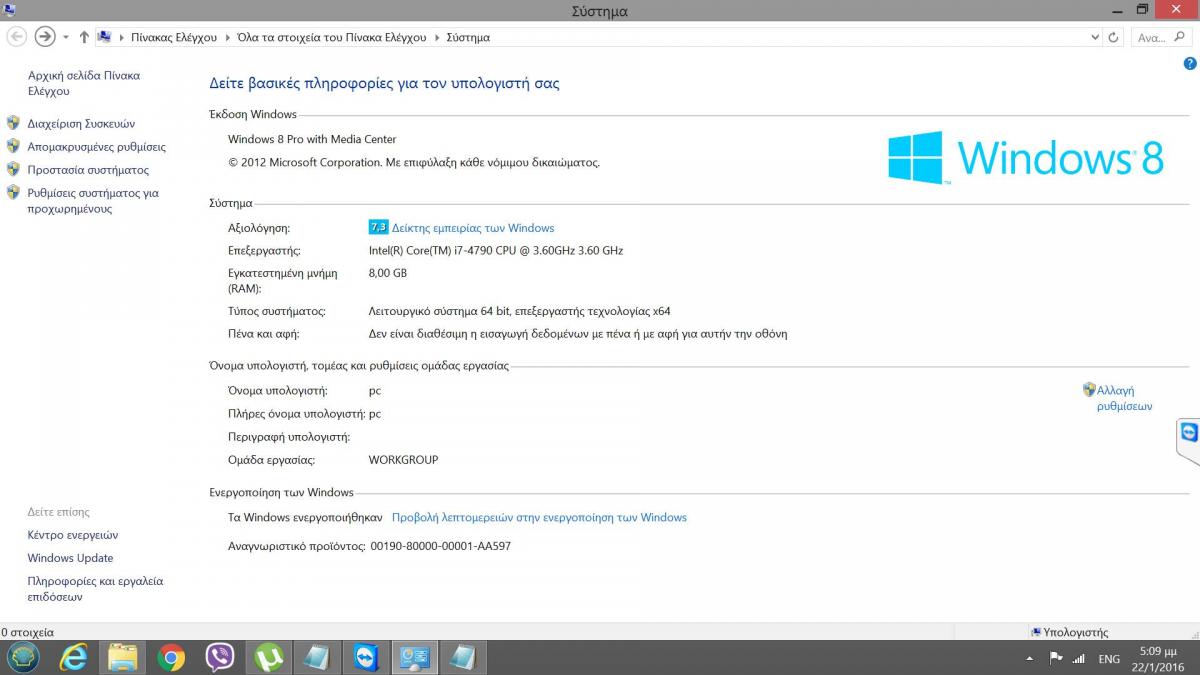Click the blue help question mark icon
Image resolution: width=1200 pixels, height=675 pixels.
tap(1190, 63)
